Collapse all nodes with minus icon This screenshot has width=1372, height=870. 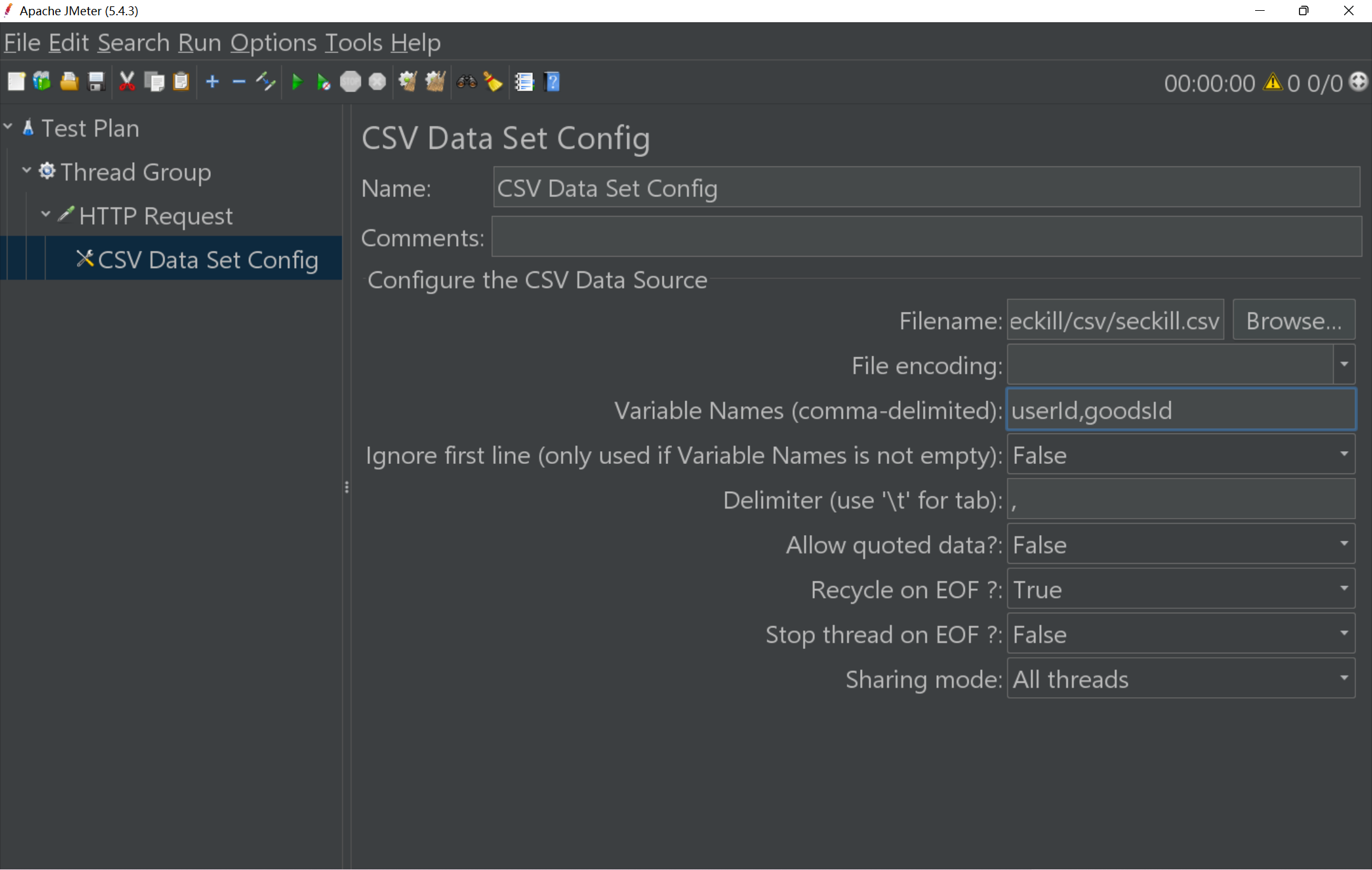(x=239, y=82)
